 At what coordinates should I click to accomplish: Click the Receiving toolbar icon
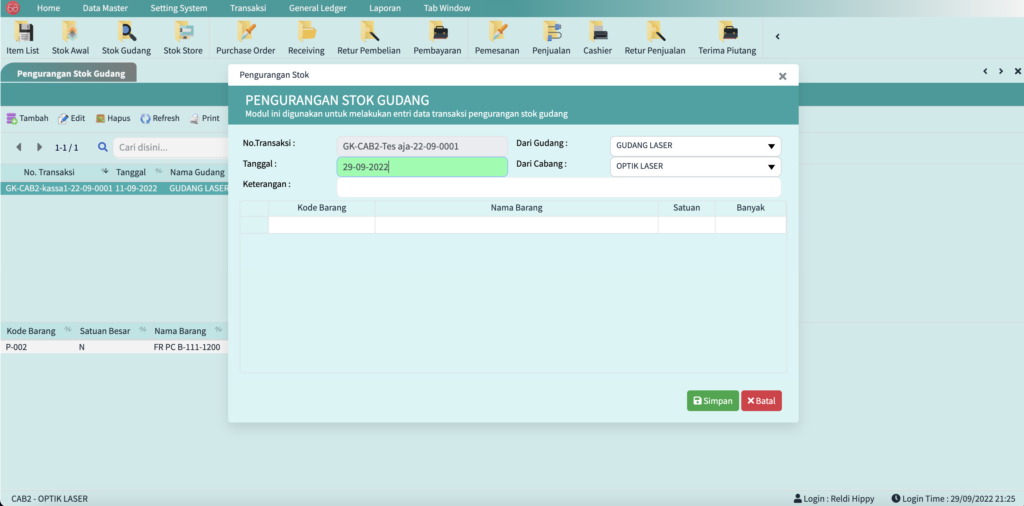pos(306,37)
